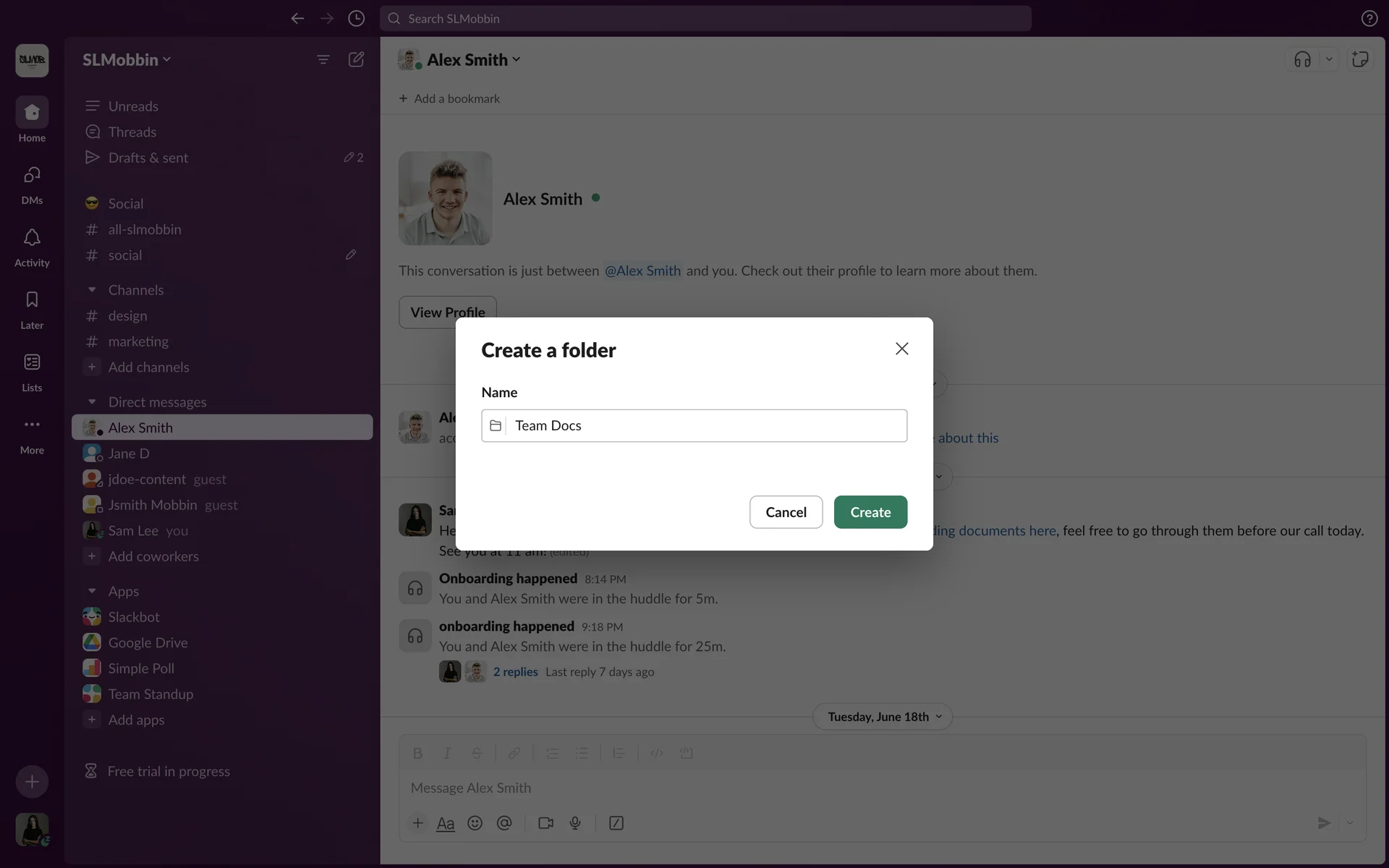Image resolution: width=1389 pixels, height=868 pixels.
Task: Cancel the folder creation dialog
Action: click(786, 512)
